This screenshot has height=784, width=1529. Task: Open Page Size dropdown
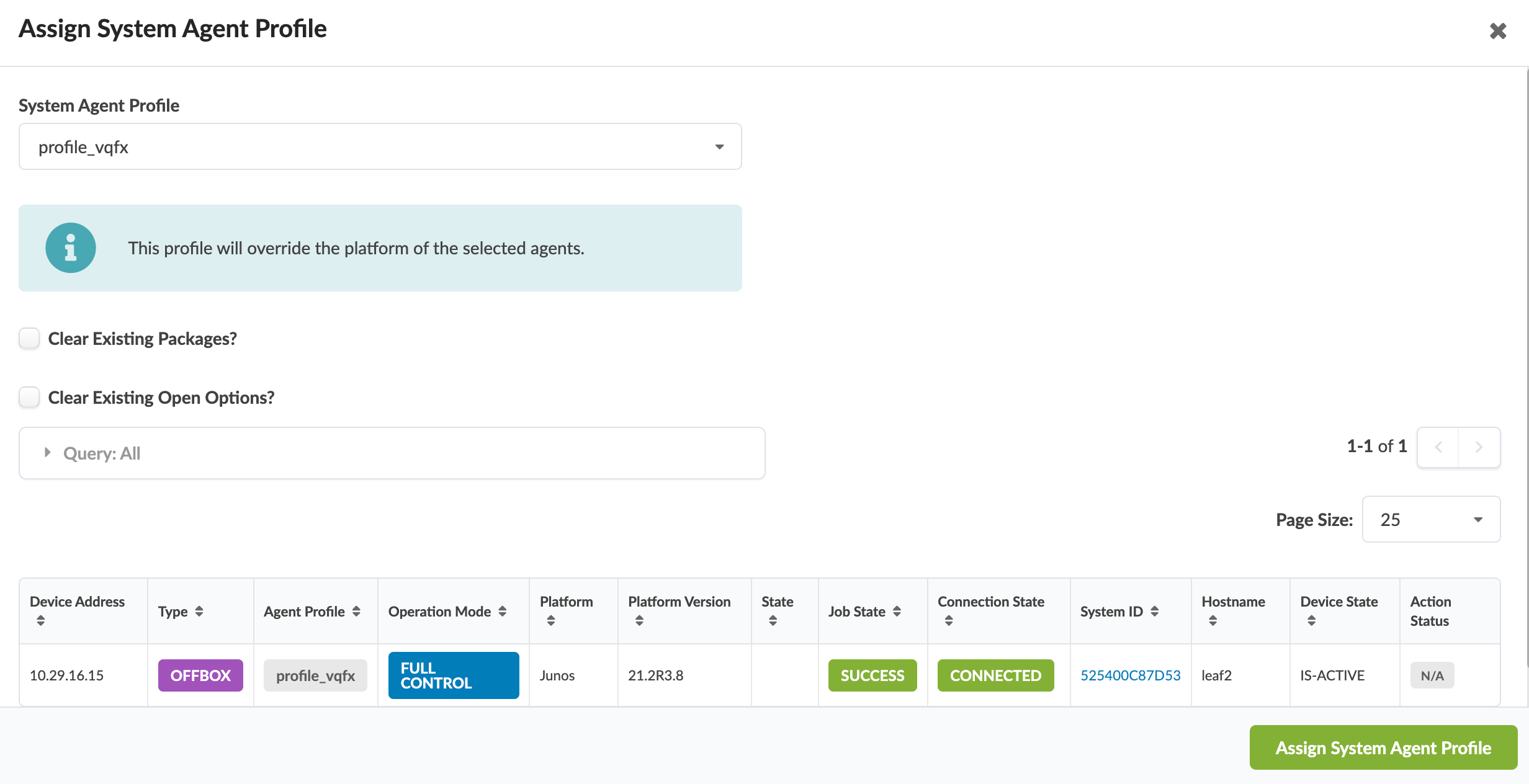click(1430, 519)
